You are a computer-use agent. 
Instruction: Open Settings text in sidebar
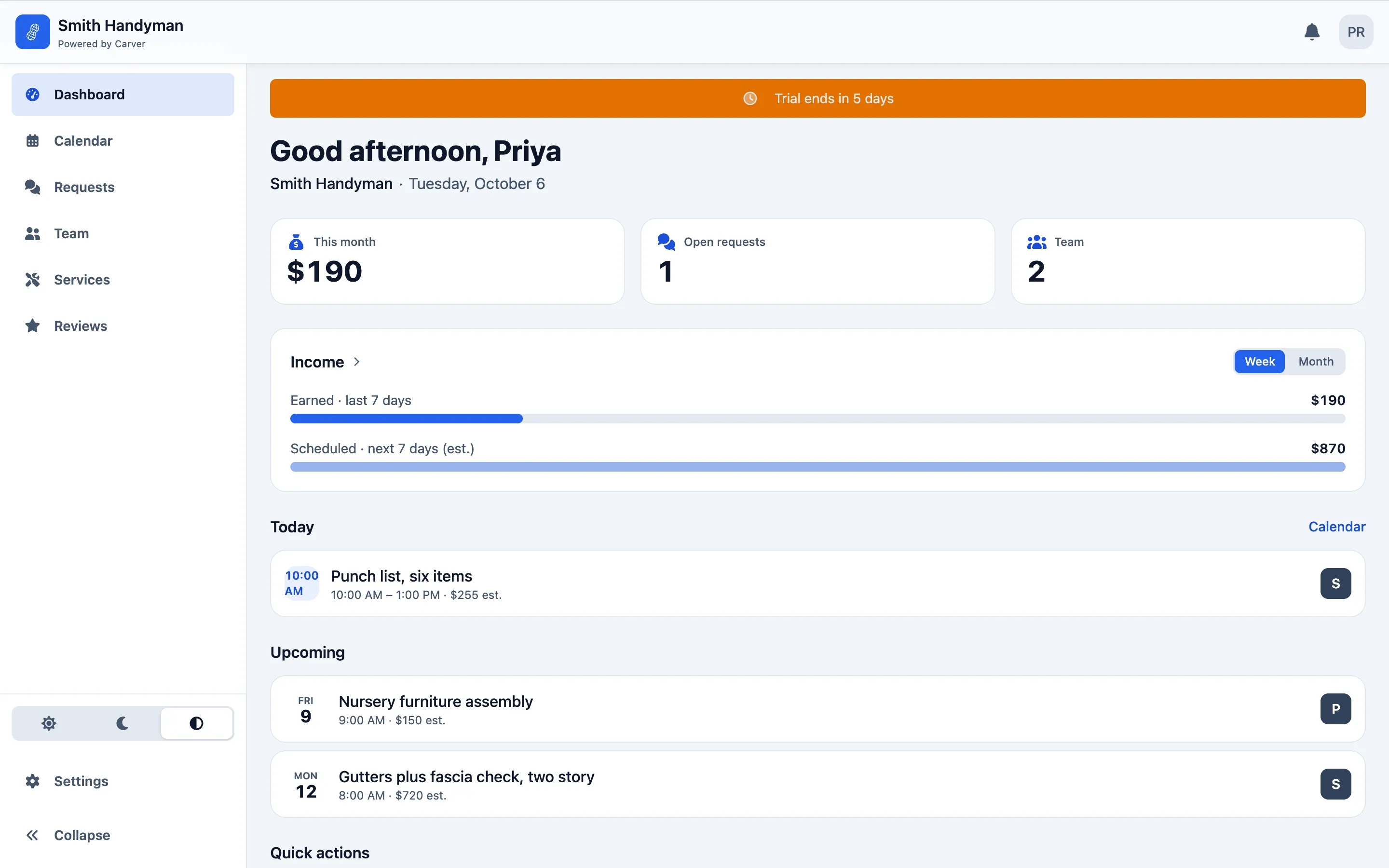click(x=81, y=781)
